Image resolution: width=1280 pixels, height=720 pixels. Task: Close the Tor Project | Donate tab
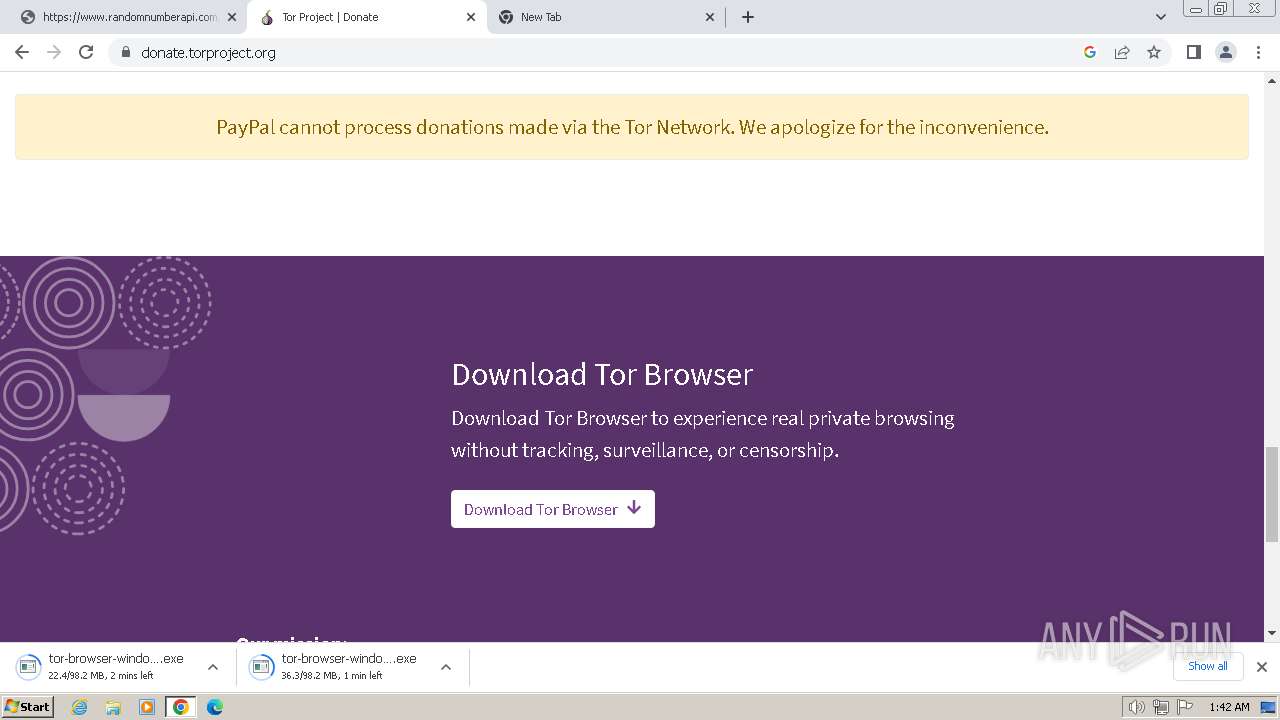[471, 17]
